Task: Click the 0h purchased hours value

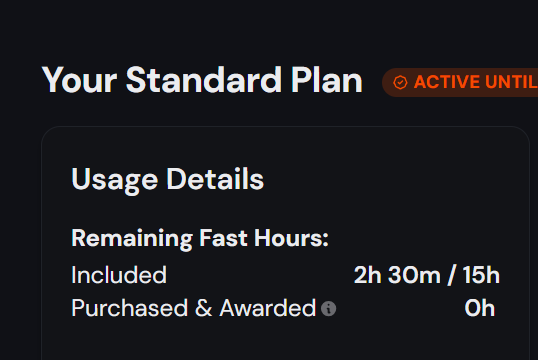Action: click(480, 308)
